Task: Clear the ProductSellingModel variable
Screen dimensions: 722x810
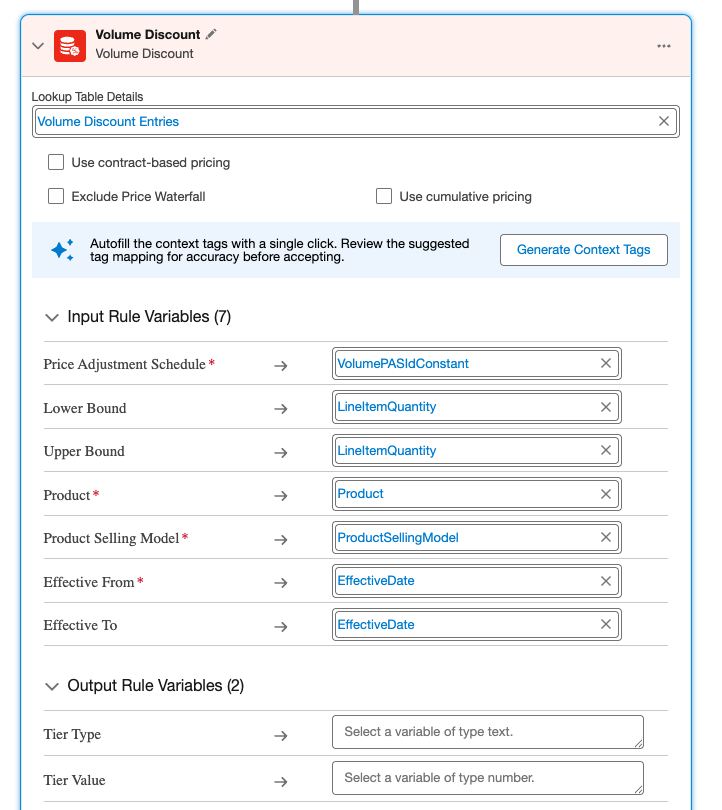Action: click(606, 537)
